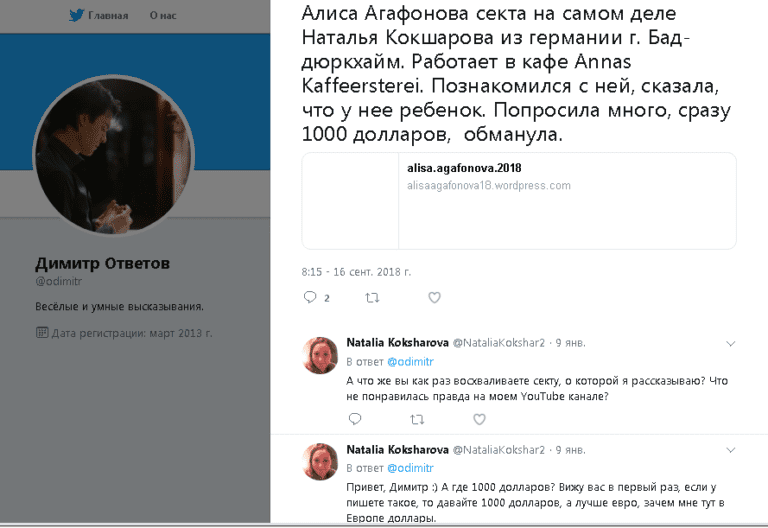768x528 pixels.
Task: Click the Димитр Ответов profile name
Action: pos(102,264)
